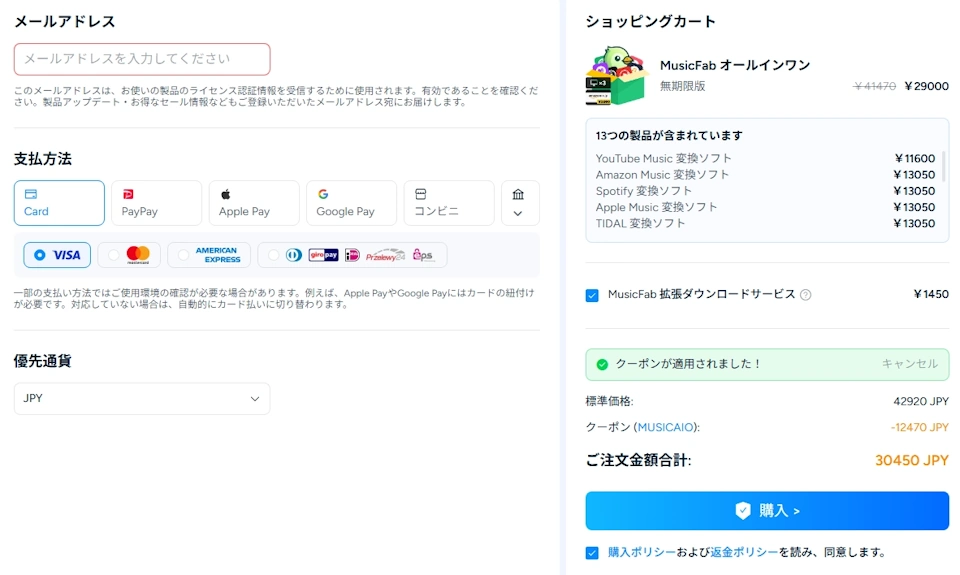The height and width of the screenshot is (575, 960).
Task: Click the convenience store icon
Action: pyautogui.click(x=421, y=194)
